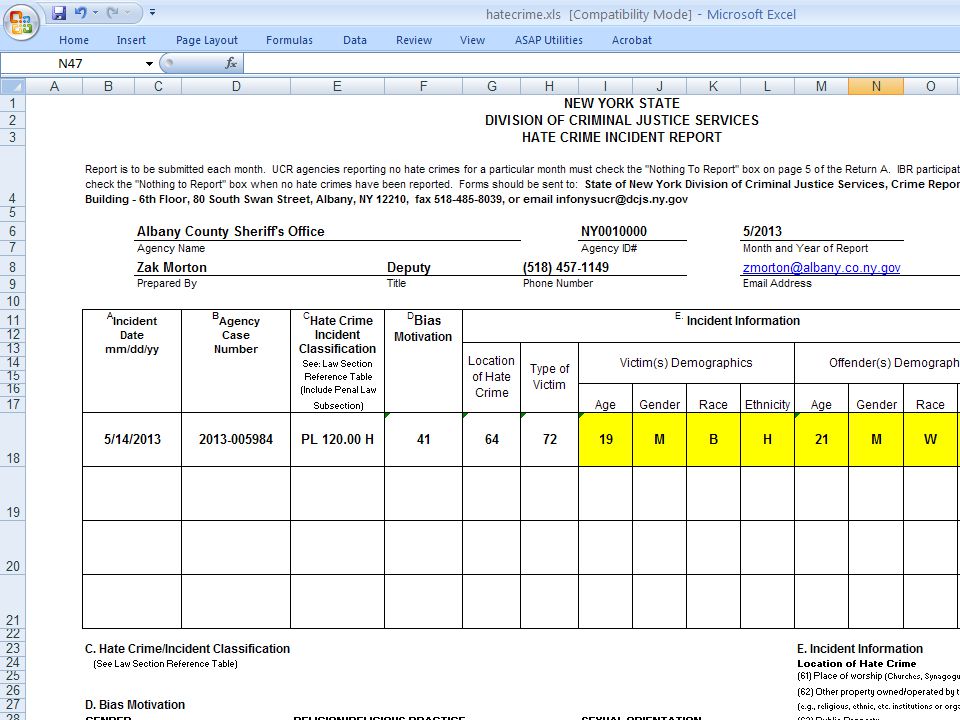Select offender age cell 21
The image size is (960, 720).
click(821, 440)
